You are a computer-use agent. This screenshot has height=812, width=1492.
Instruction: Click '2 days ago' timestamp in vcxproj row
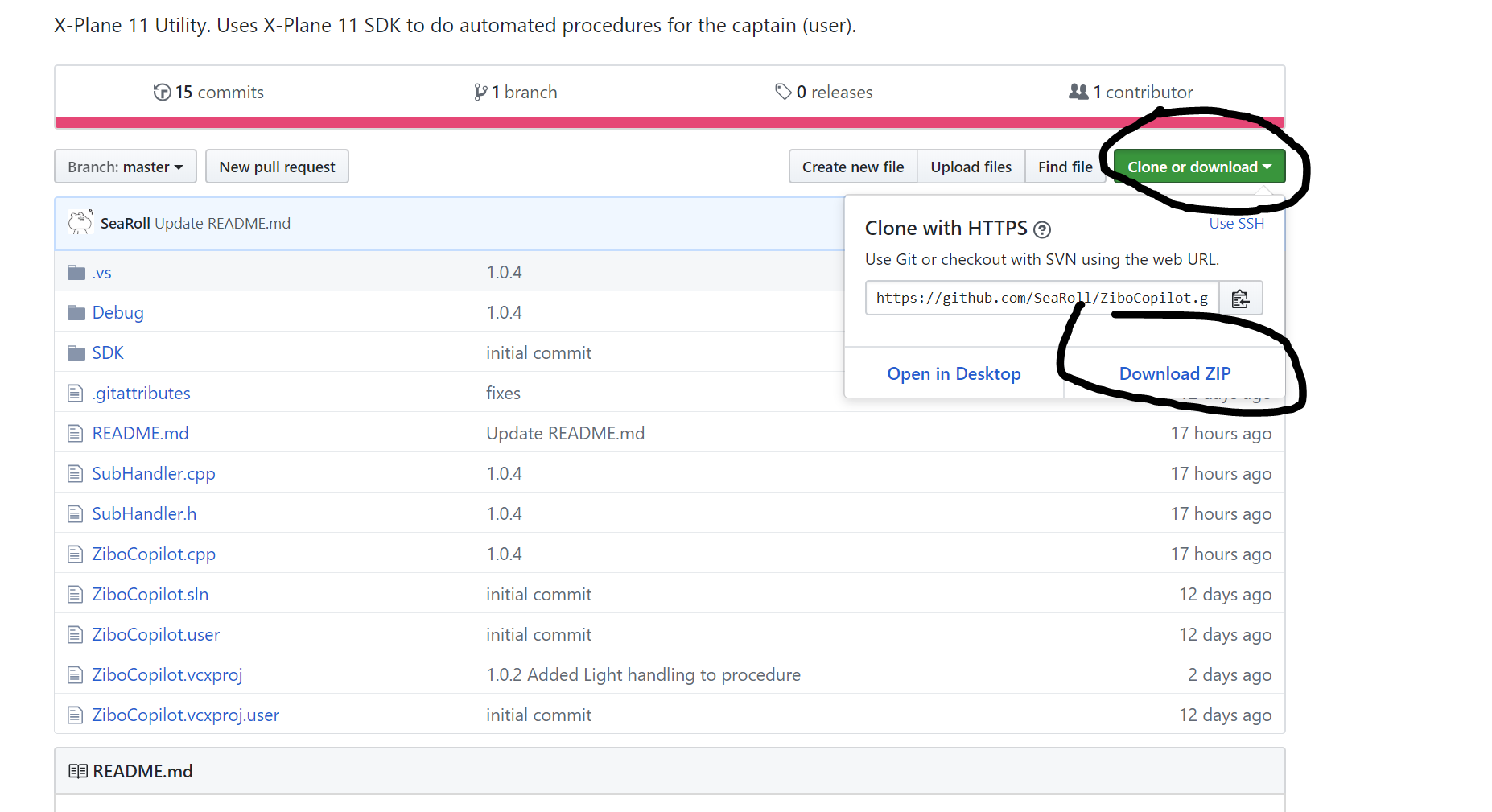point(1230,674)
